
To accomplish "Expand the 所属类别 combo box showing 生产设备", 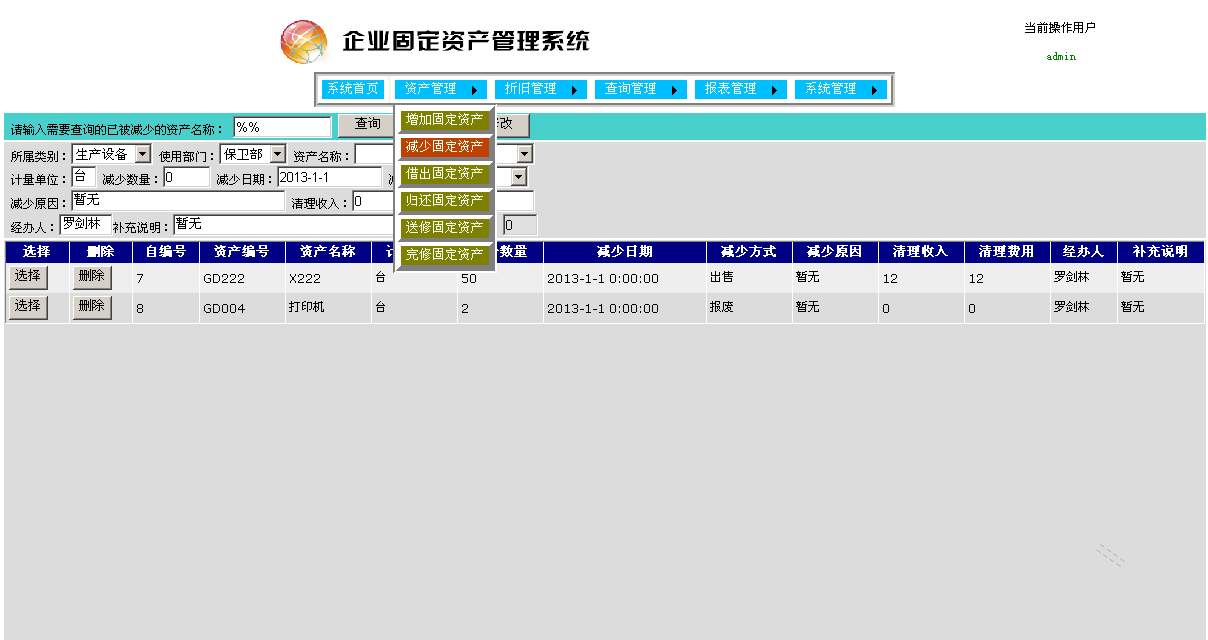I will [x=143, y=153].
